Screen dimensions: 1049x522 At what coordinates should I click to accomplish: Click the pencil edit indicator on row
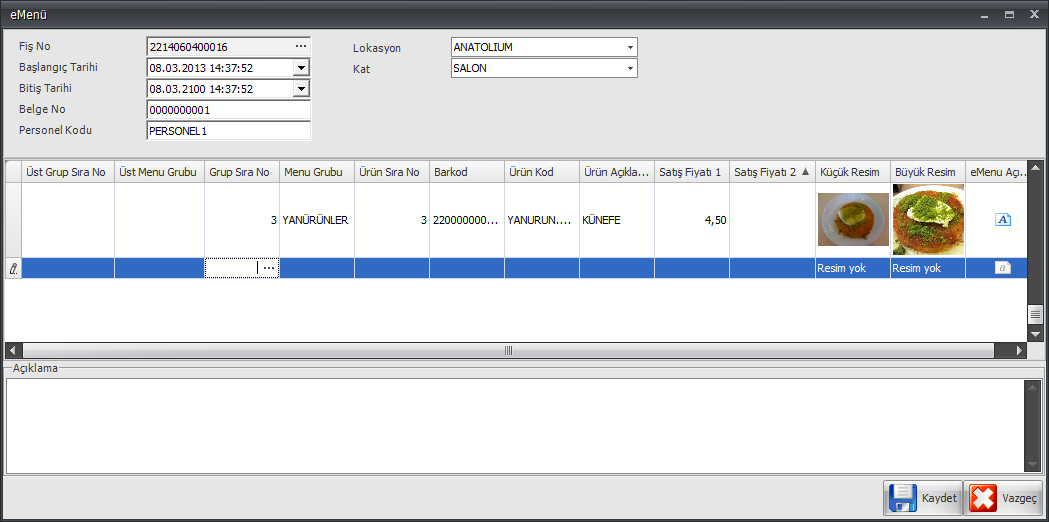pos(13,268)
